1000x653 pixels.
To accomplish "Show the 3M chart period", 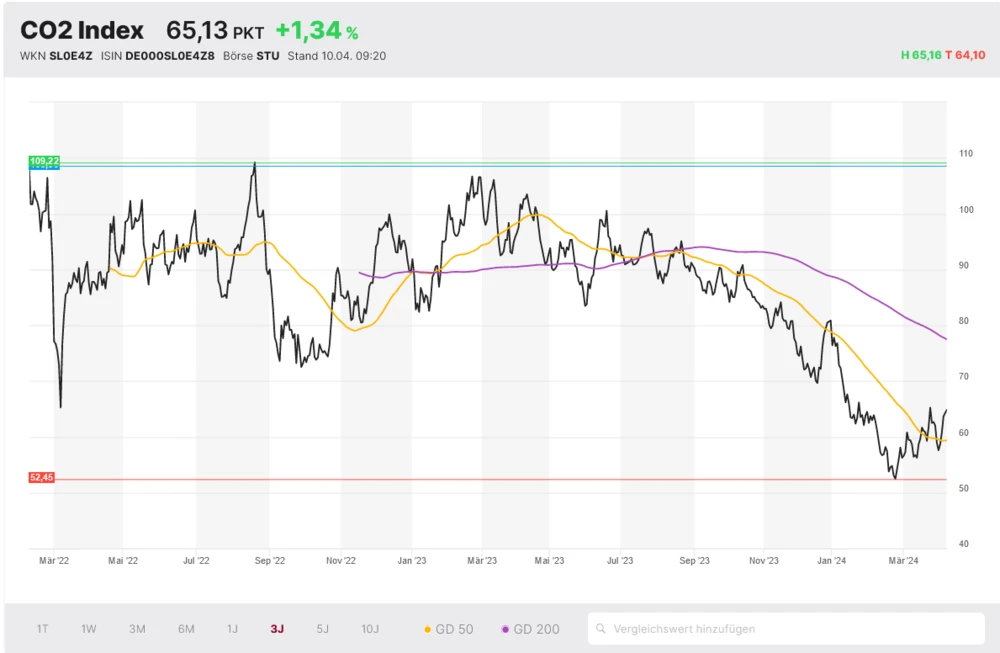I will pos(137,629).
